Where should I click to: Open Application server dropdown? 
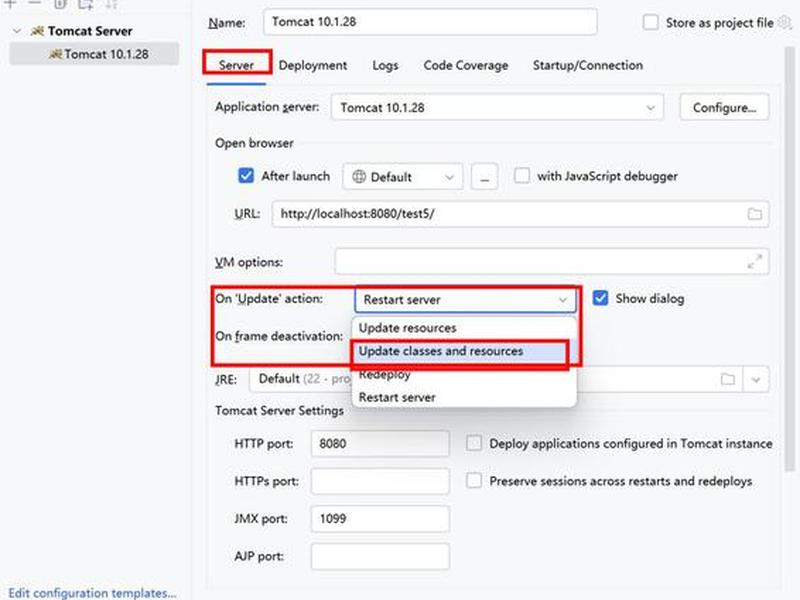tap(497, 107)
